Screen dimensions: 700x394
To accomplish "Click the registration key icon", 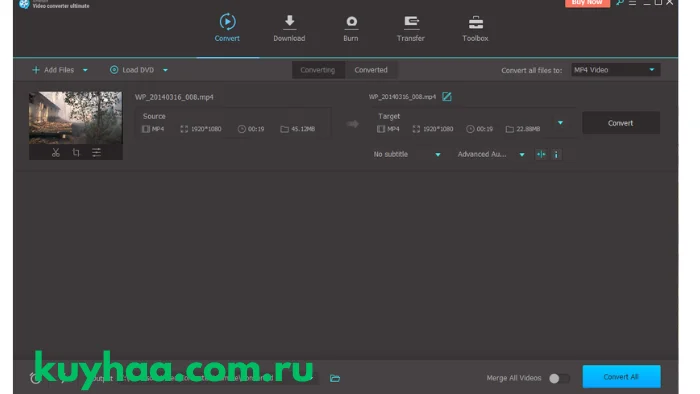I will pyautogui.click(x=620, y=3).
